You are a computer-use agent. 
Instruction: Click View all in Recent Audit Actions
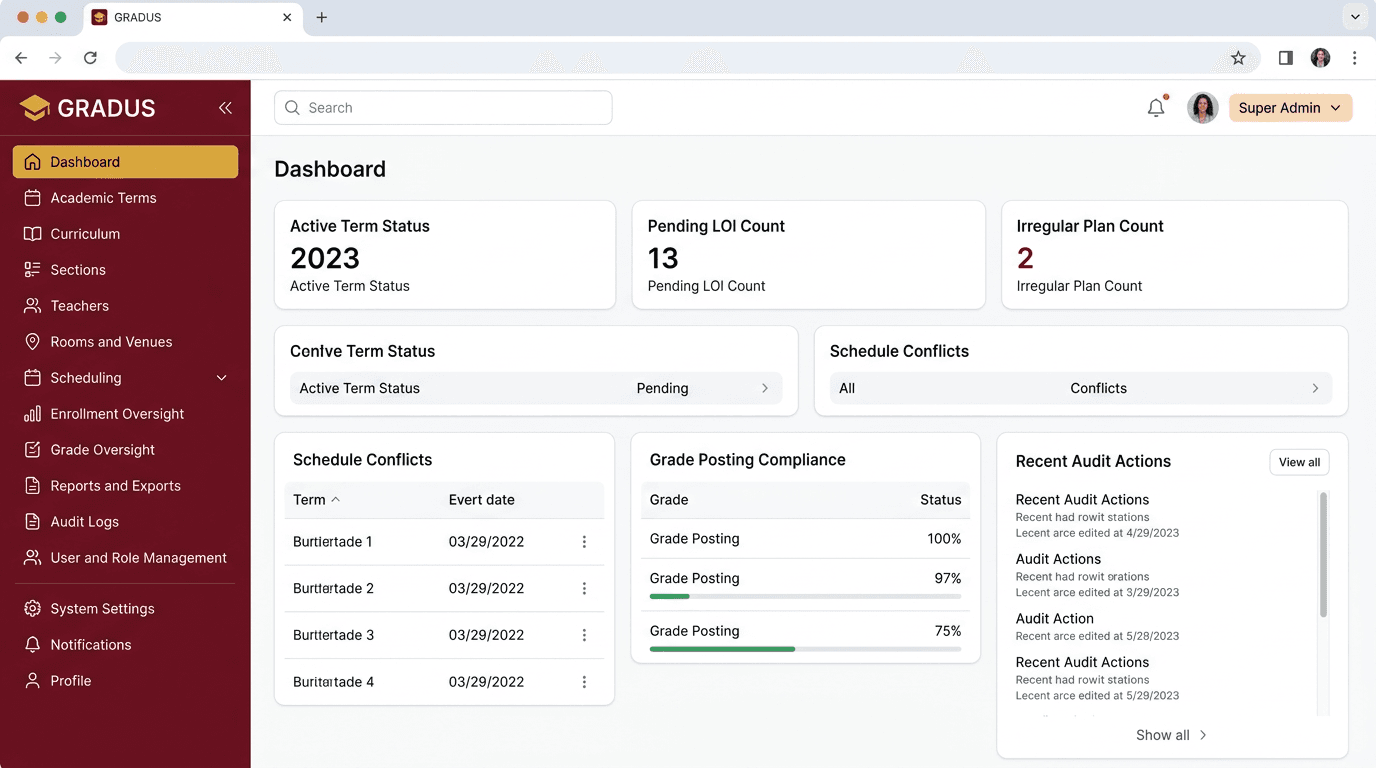(1299, 462)
